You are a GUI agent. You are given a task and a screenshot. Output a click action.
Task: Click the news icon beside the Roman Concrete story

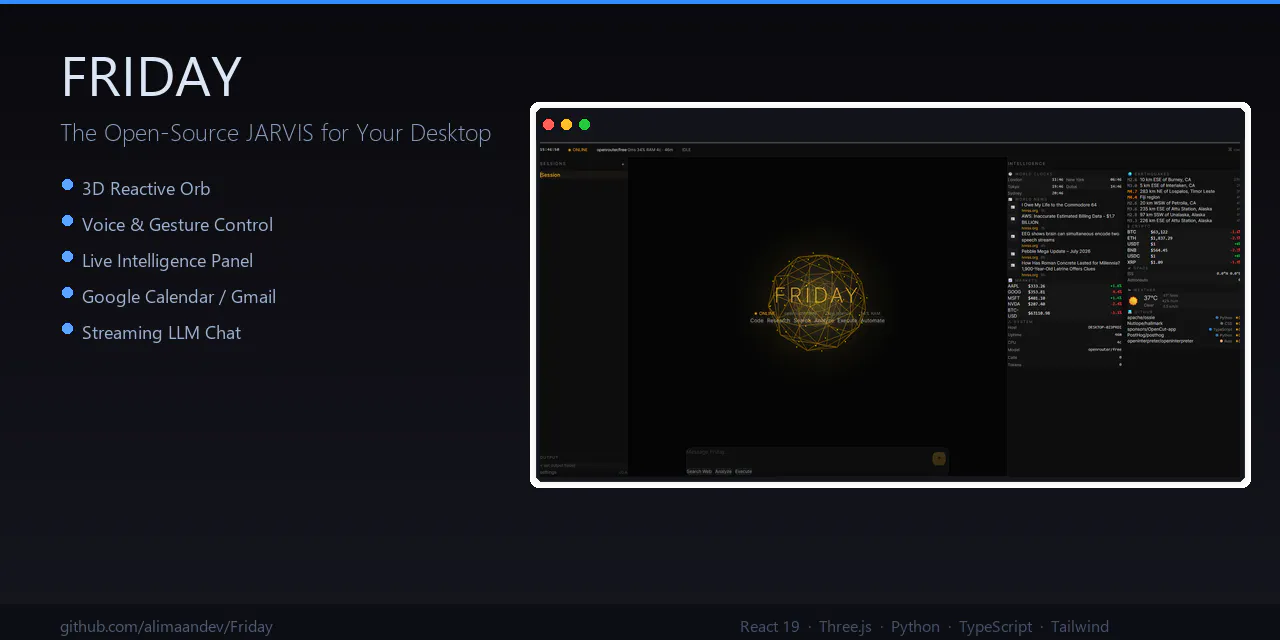click(1013, 265)
